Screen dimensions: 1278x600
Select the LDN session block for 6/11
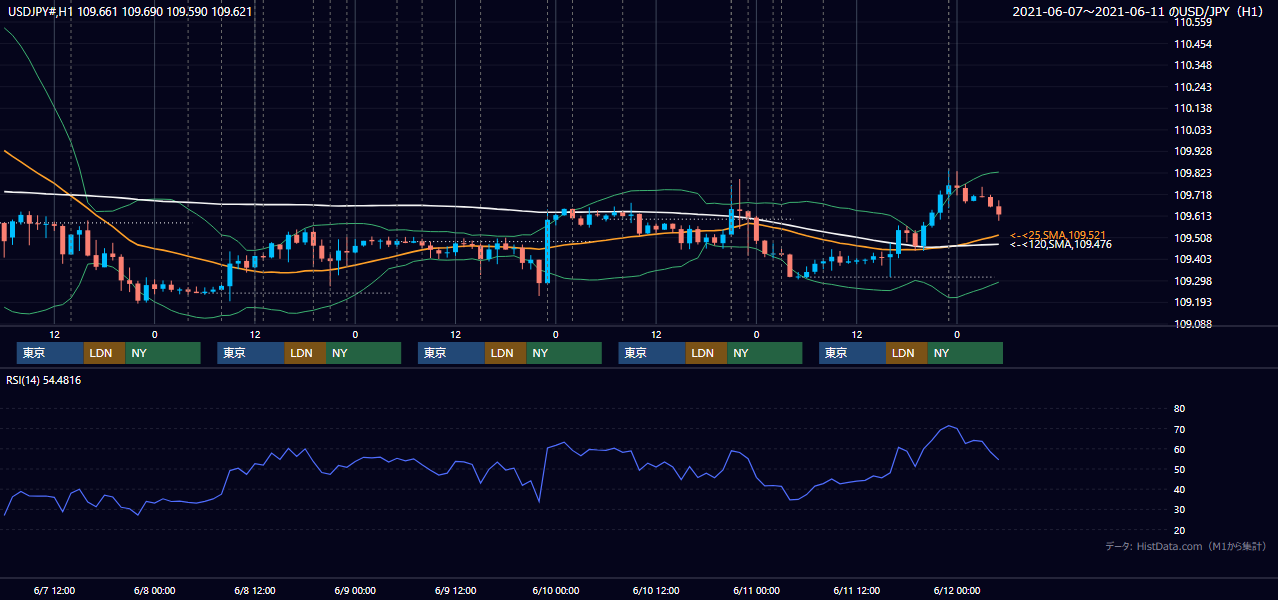coord(906,353)
